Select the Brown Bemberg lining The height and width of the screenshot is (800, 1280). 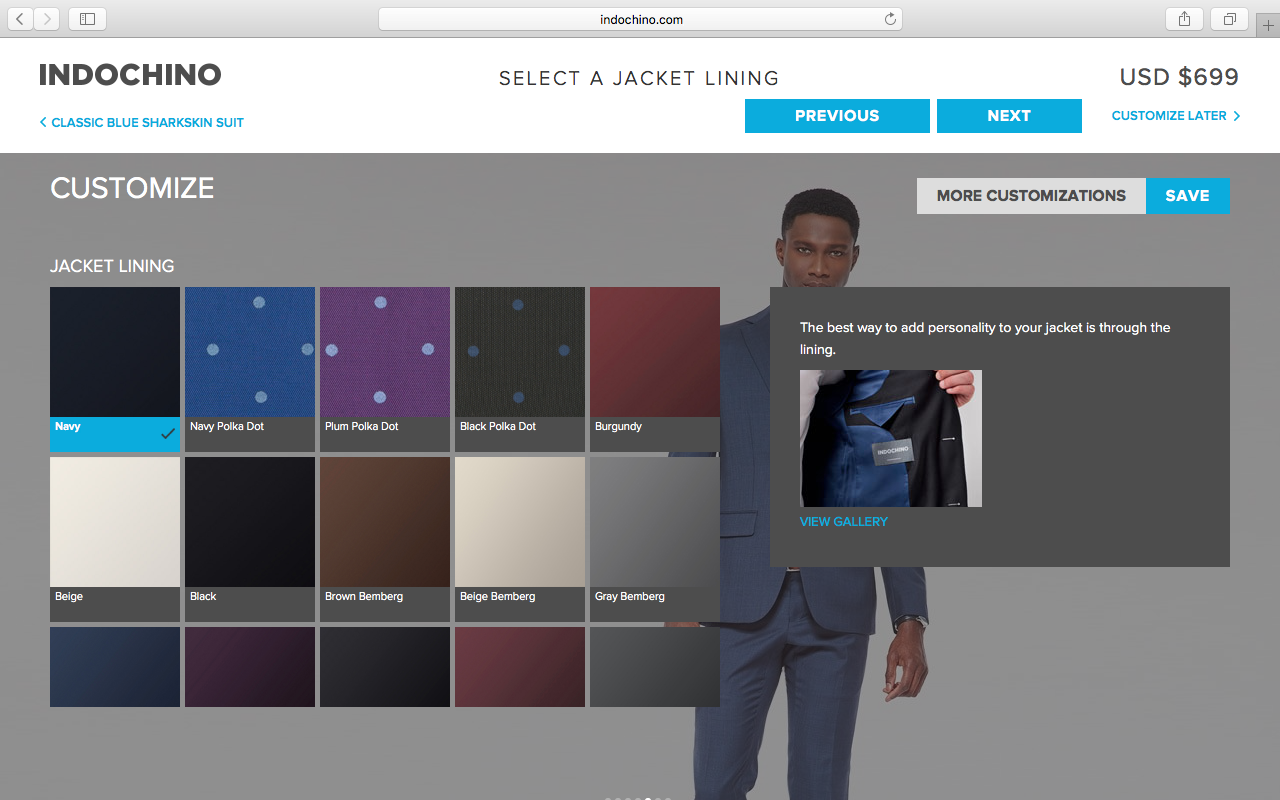385,539
